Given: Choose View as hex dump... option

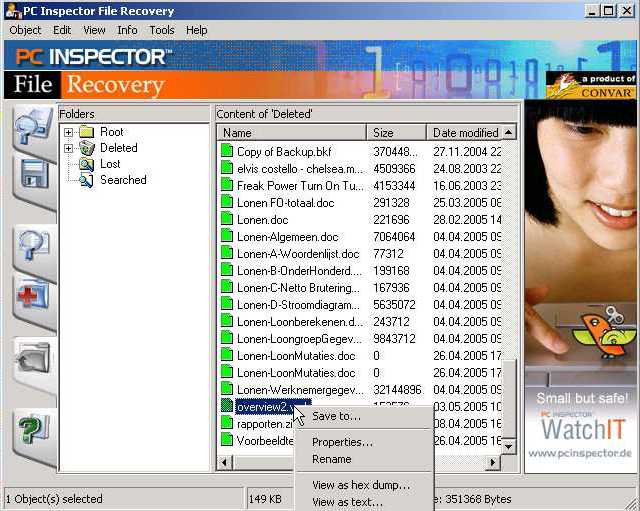Looking at the screenshot, I should click(x=364, y=485).
